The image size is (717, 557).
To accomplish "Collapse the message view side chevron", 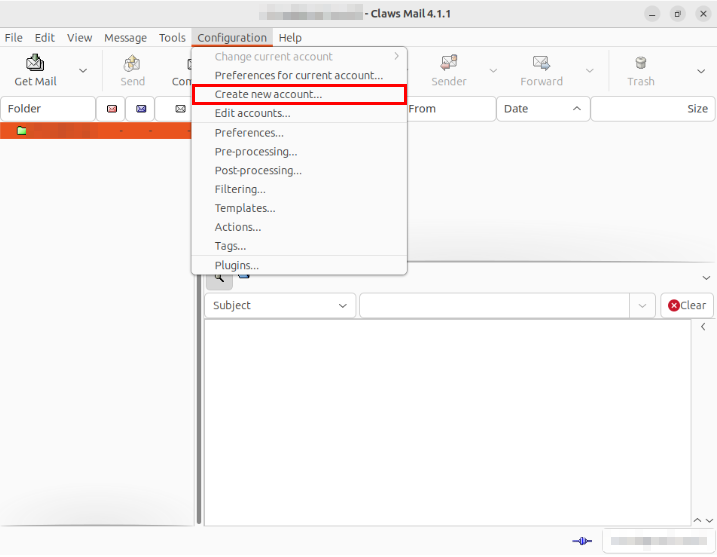I will (x=703, y=327).
